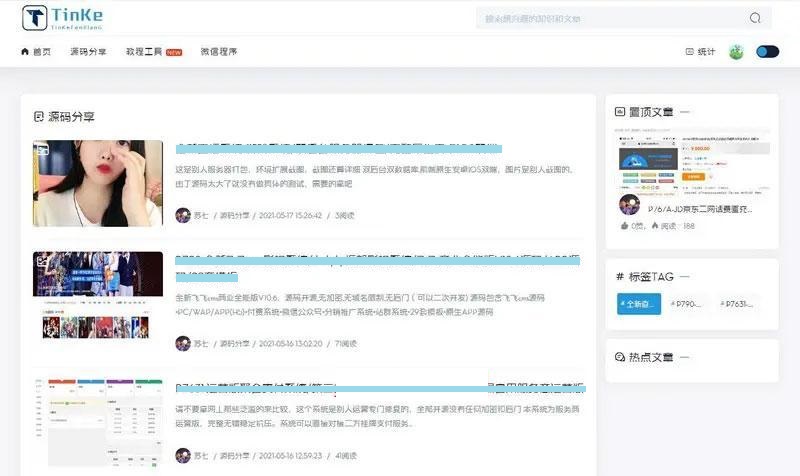The width and height of the screenshot is (800, 476).
Task: Select the P7631 tag
Action: pyautogui.click(x=737, y=304)
